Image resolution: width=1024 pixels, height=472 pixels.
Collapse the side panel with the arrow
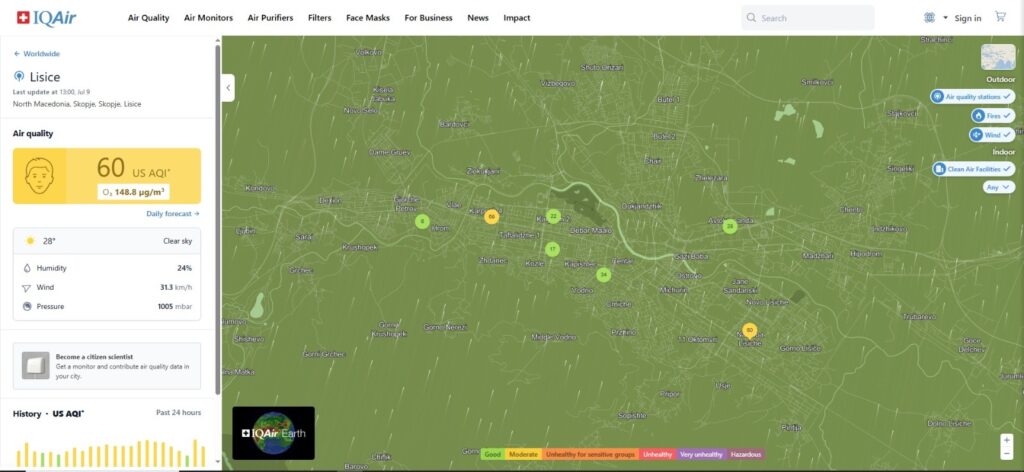click(x=228, y=88)
